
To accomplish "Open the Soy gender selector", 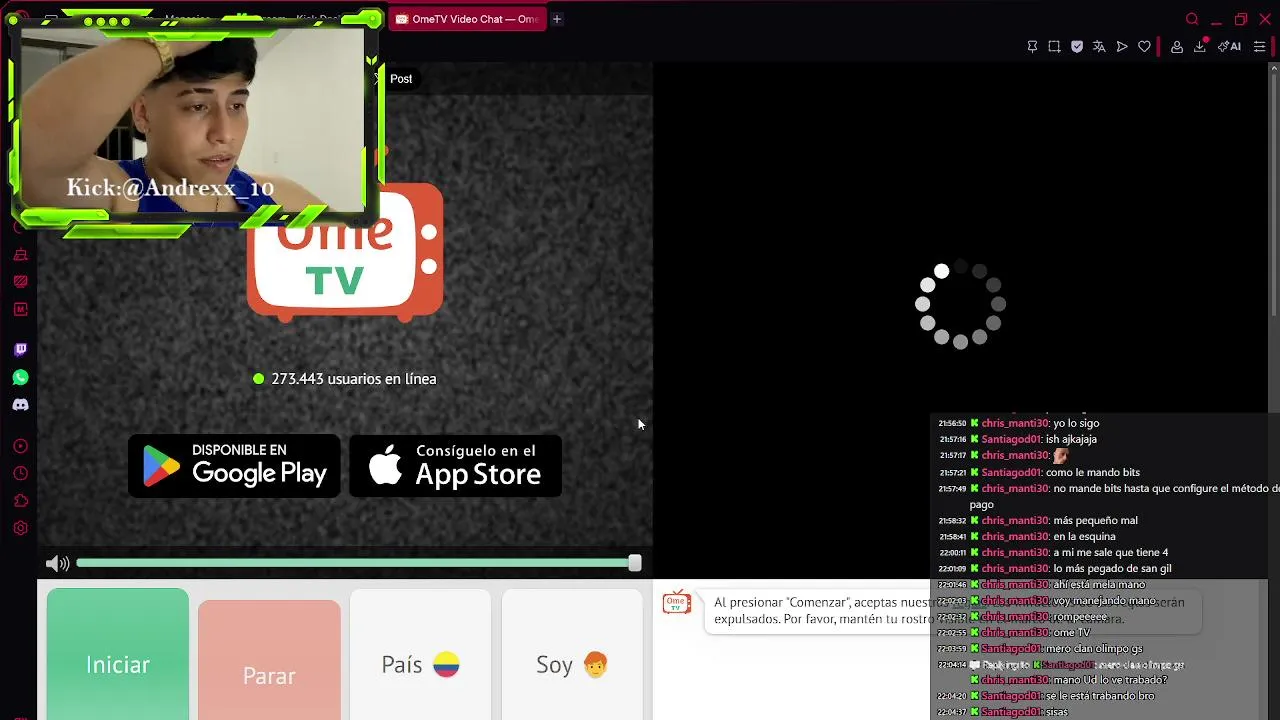I will (x=572, y=655).
